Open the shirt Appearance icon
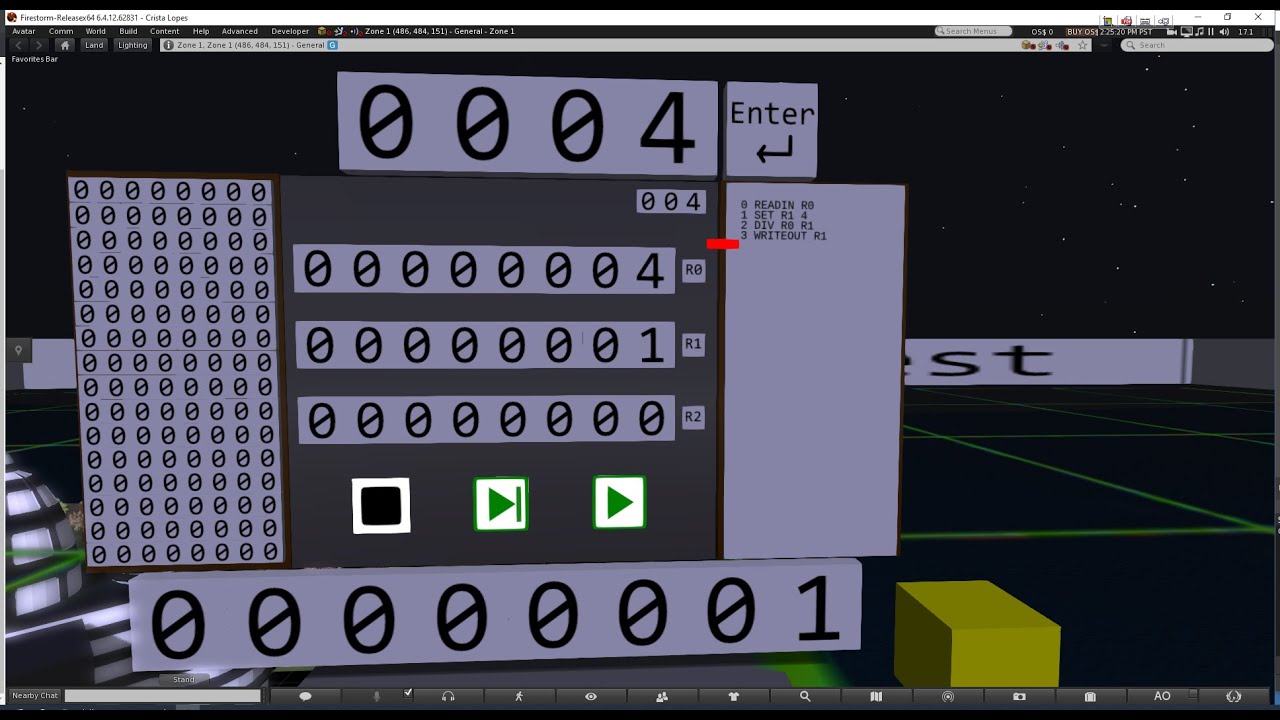This screenshot has height=720, width=1280. [733, 696]
